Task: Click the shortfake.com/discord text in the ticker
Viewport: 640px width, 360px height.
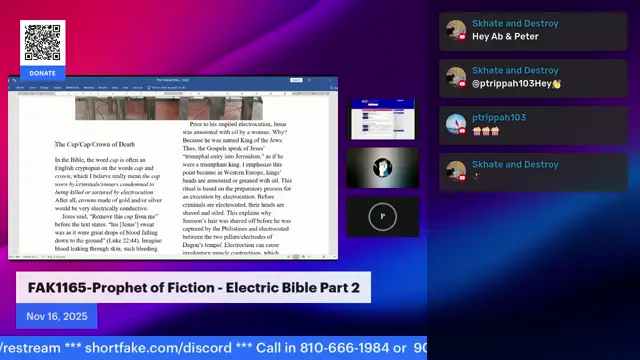Action: click(x=158, y=348)
